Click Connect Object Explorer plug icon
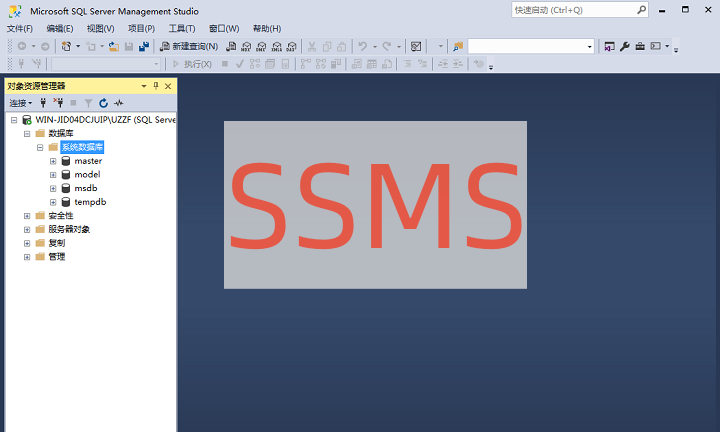This screenshot has height=432, width=720. (x=43, y=103)
